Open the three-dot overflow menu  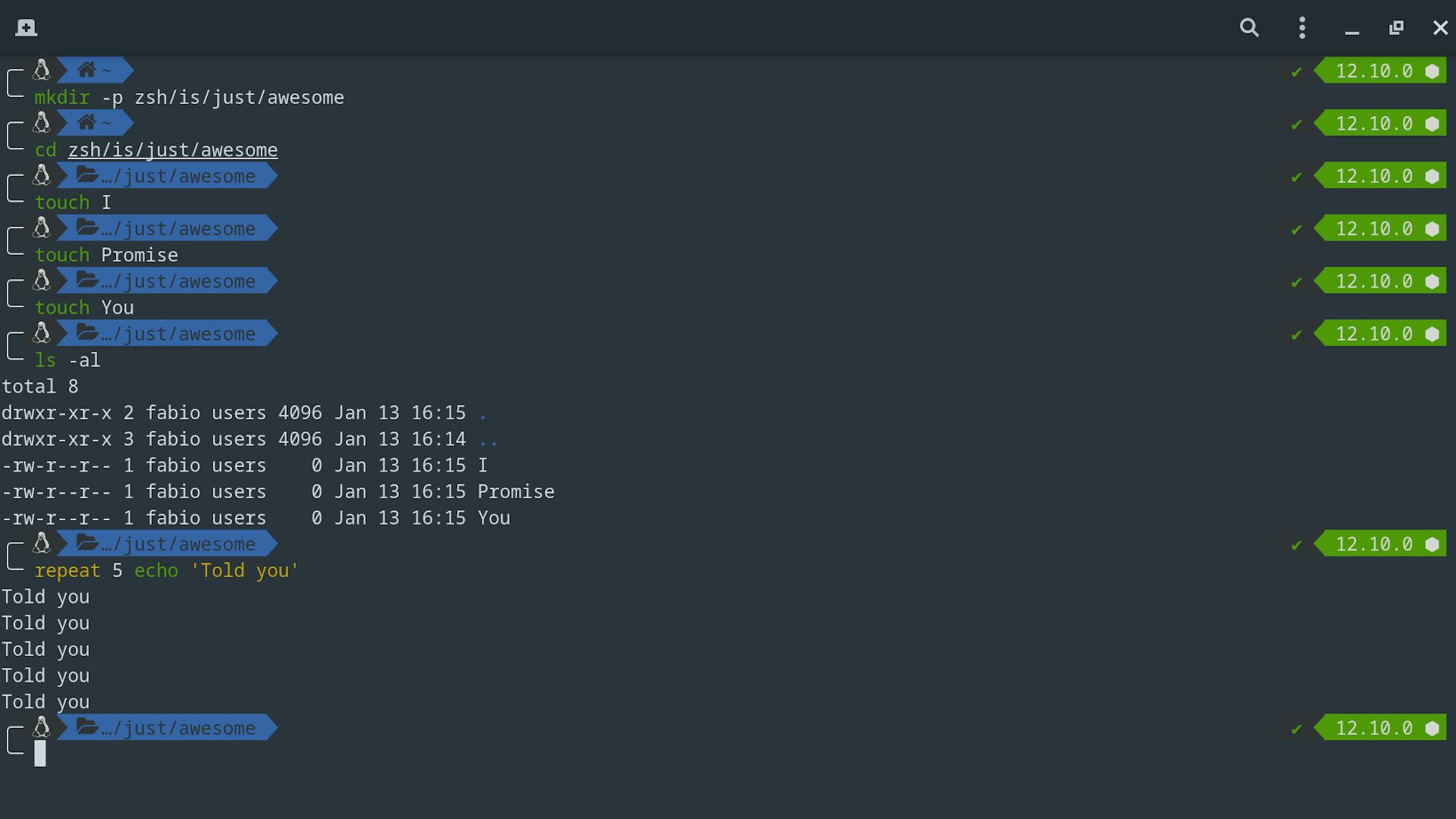click(x=1301, y=27)
